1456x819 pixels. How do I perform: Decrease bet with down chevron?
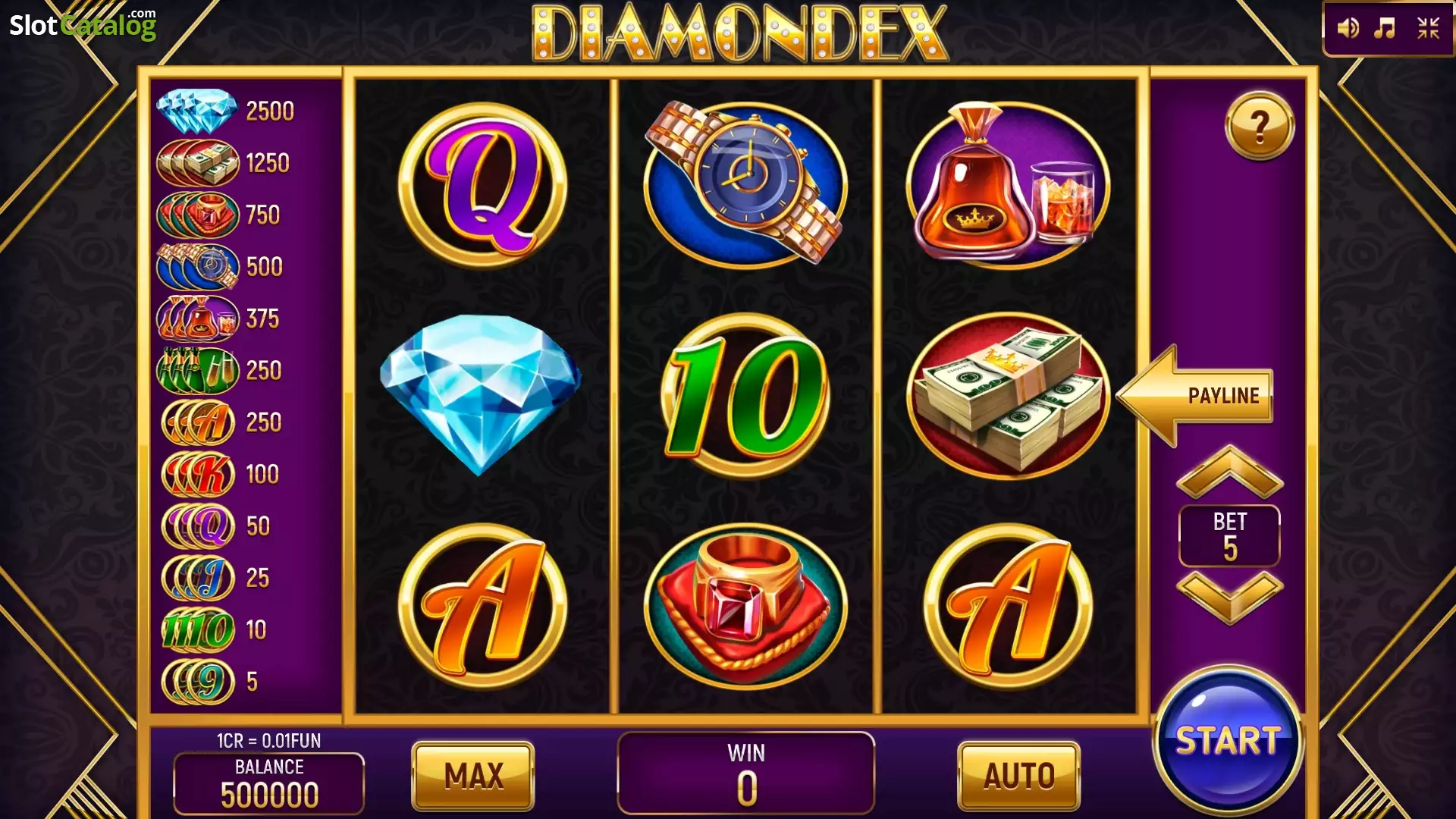pos(1229,598)
